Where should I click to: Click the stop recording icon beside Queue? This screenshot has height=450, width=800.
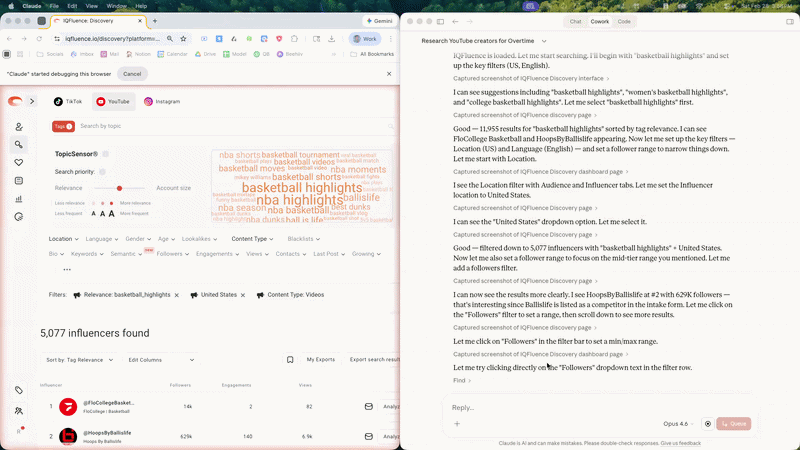[708, 423]
